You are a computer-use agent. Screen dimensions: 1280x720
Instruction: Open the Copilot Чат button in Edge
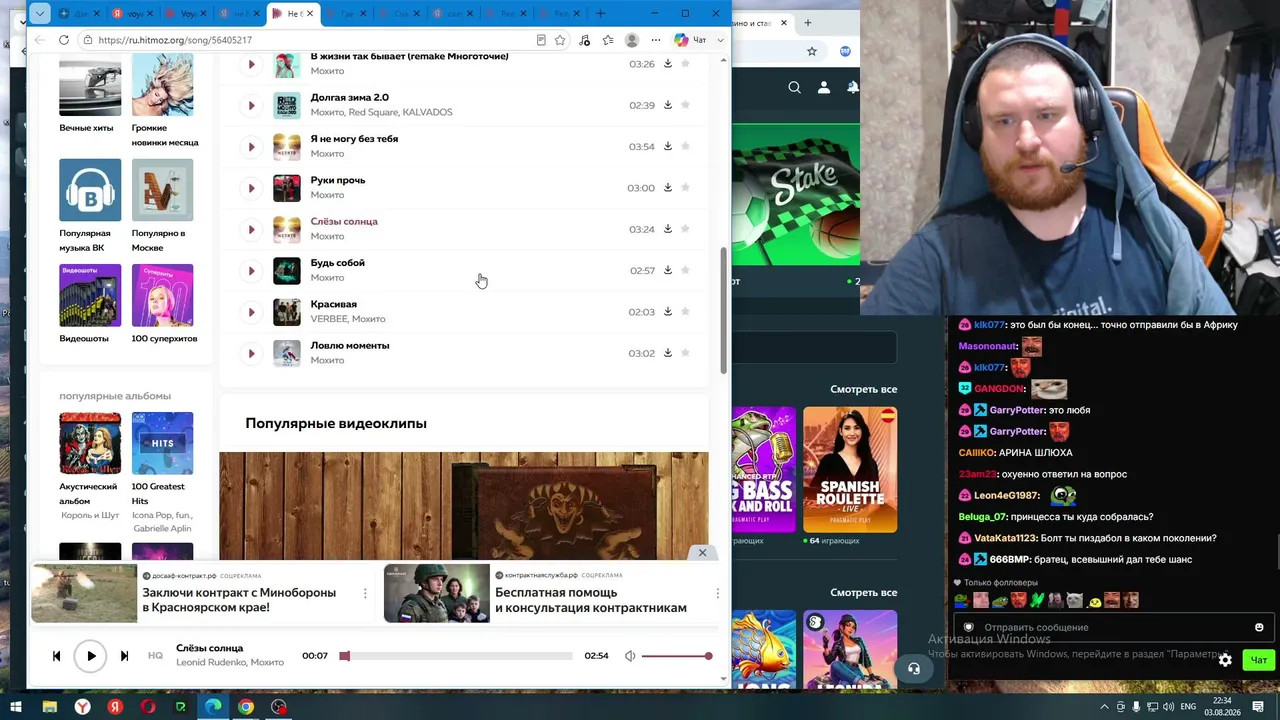click(690, 40)
